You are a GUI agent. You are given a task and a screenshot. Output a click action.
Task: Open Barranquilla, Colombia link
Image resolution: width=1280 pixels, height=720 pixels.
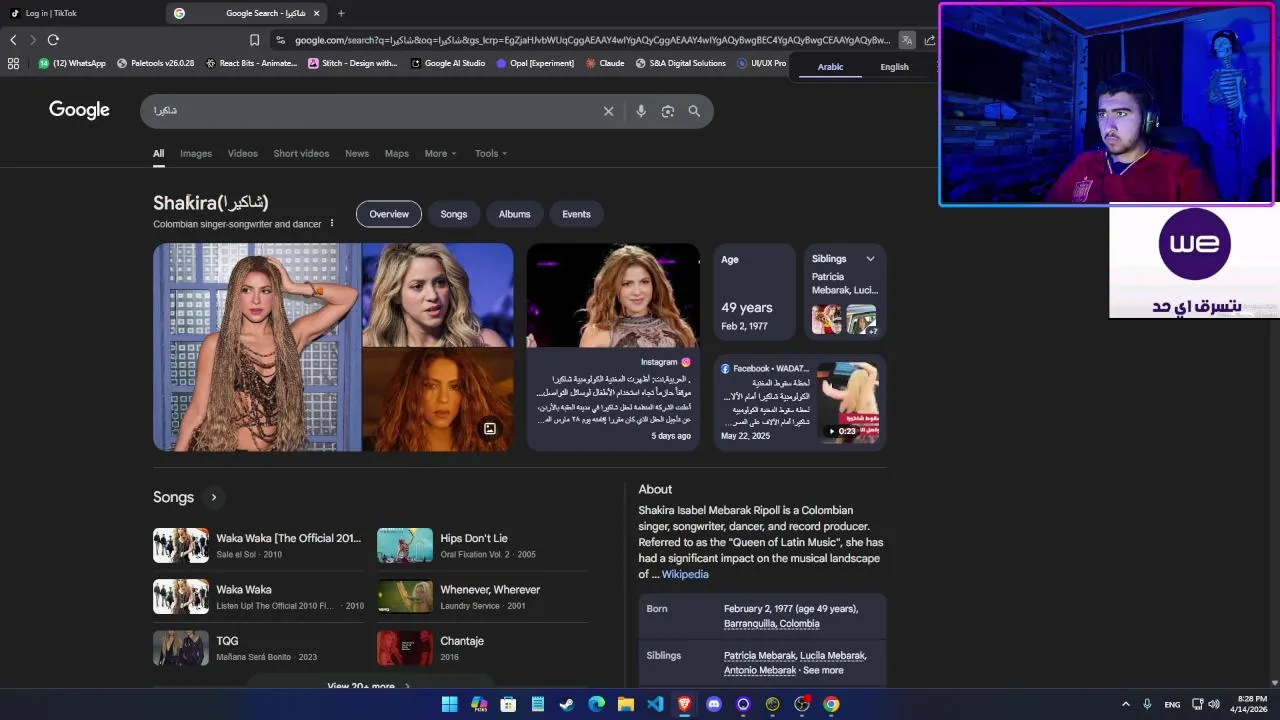(x=772, y=623)
